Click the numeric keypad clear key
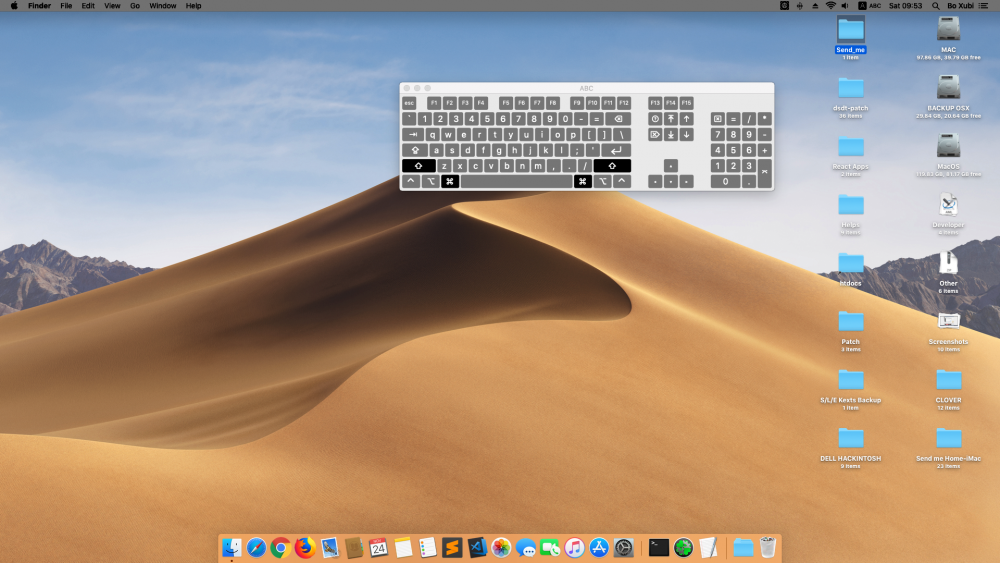This screenshot has height=563, width=1000. click(717, 119)
